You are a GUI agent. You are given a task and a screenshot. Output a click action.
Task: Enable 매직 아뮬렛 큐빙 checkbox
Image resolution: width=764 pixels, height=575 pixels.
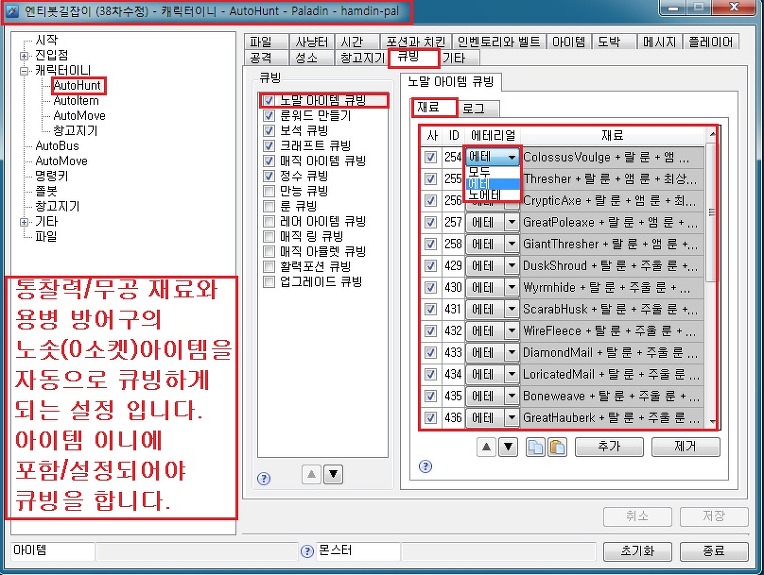(x=268, y=251)
